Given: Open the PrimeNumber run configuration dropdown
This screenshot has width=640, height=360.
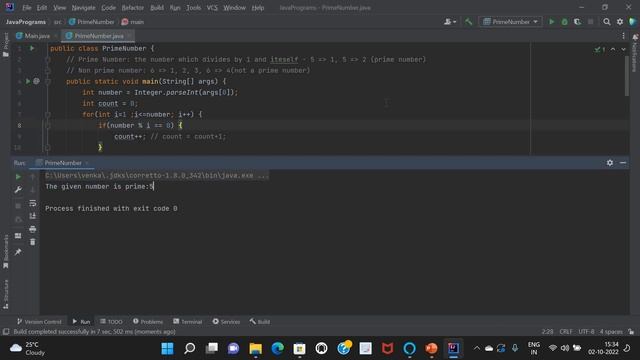Looking at the screenshot, I should point(511,22).
